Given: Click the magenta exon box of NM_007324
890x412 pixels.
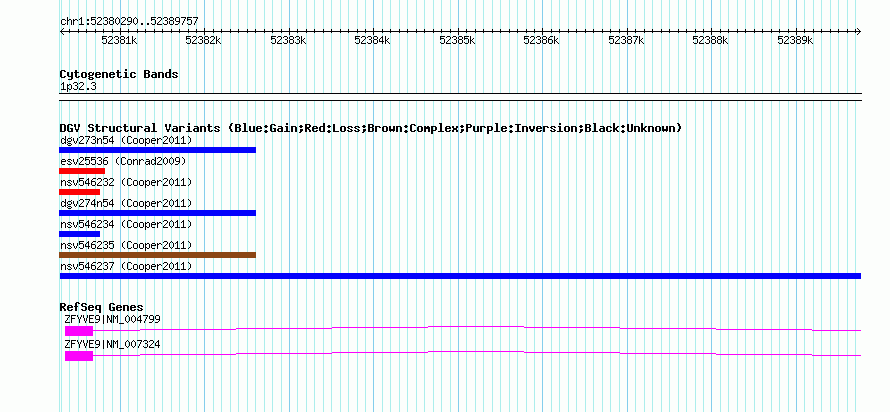Looking at the screenshot, I should [x=79, y=356].
